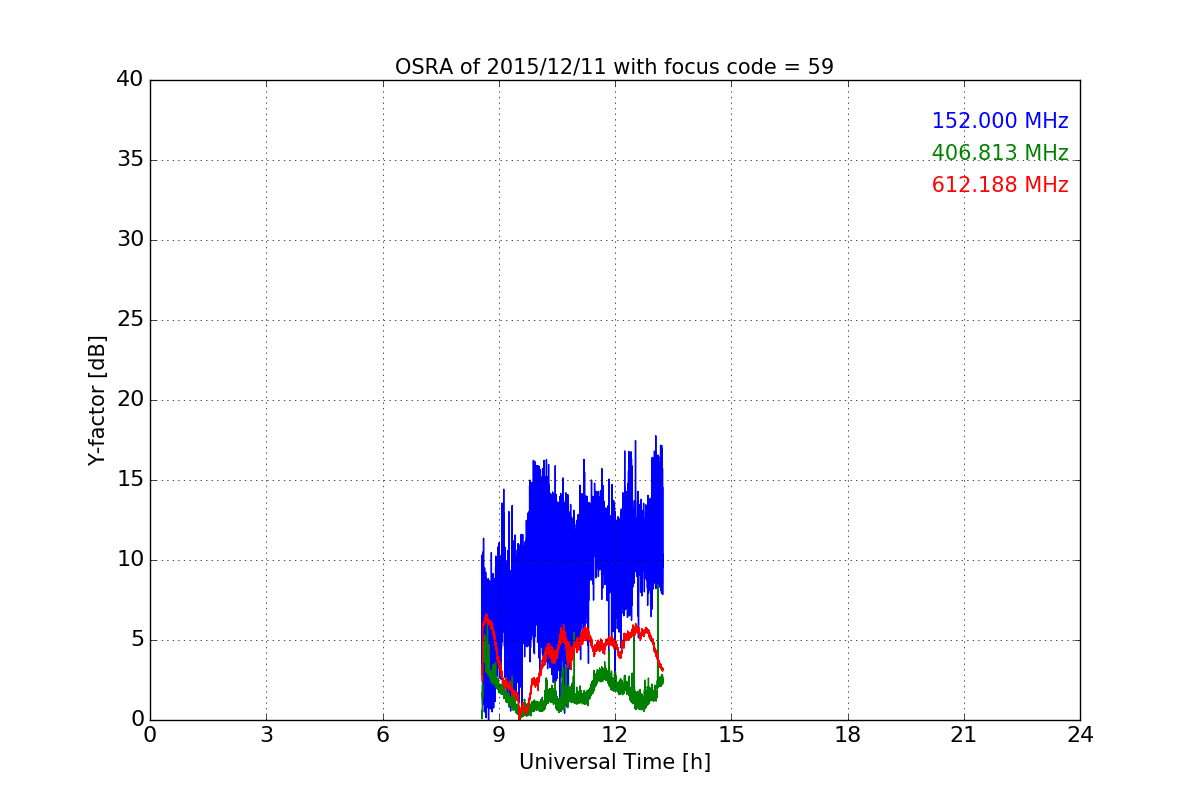Viewport: 1200px width, 800px height.
Task: Click x-axis tick label '21'
Action: 964,735
